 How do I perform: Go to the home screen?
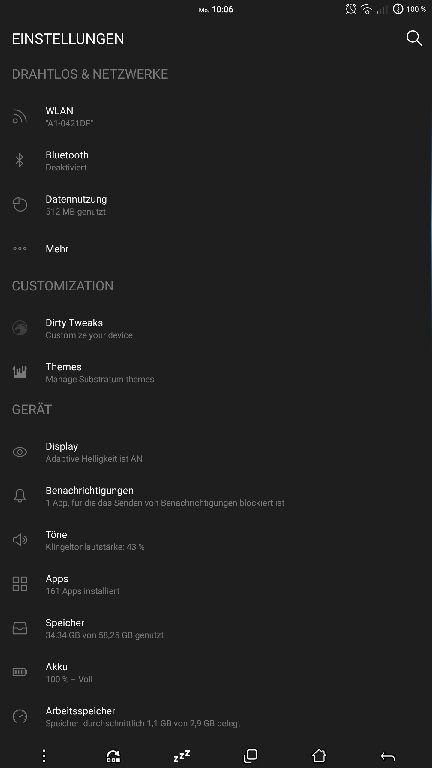coord(319,756)
